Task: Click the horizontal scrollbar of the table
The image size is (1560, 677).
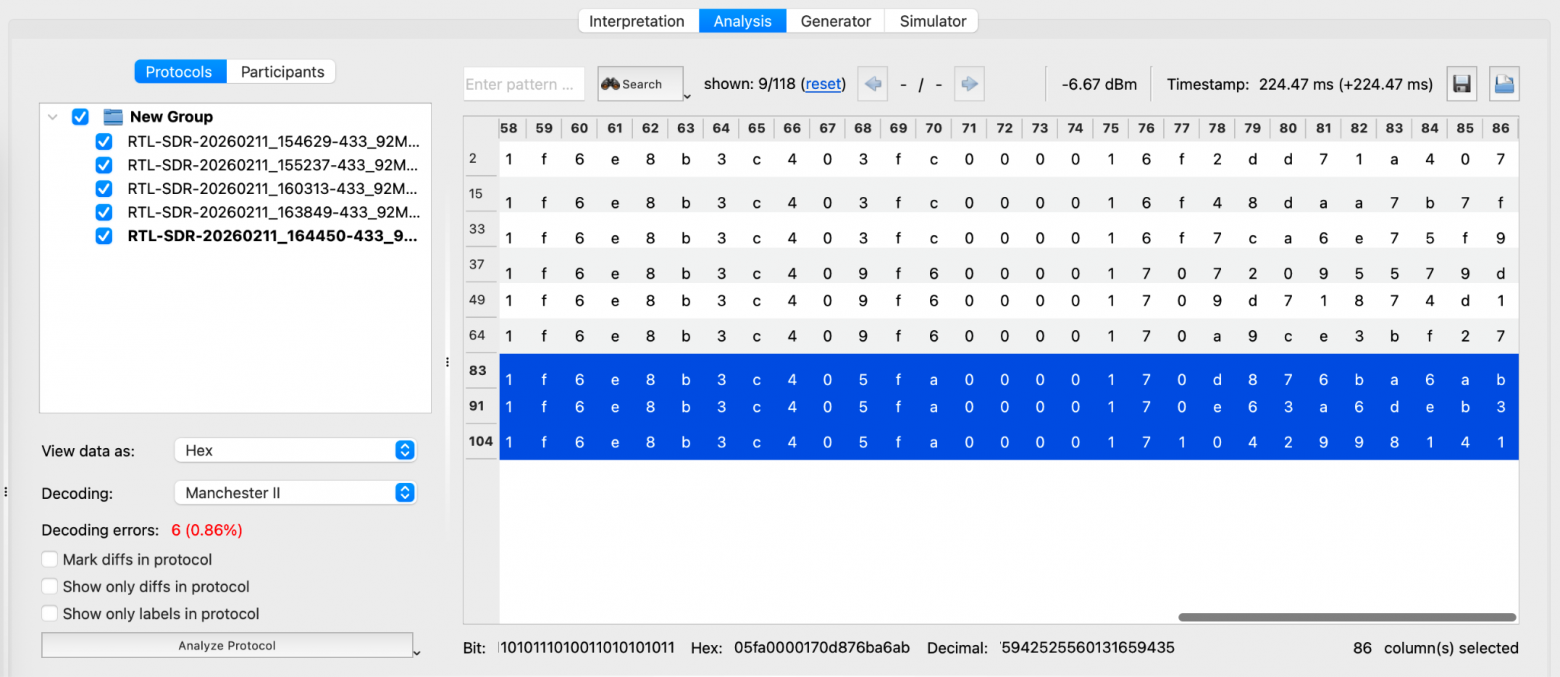Action: (1347, 618)
